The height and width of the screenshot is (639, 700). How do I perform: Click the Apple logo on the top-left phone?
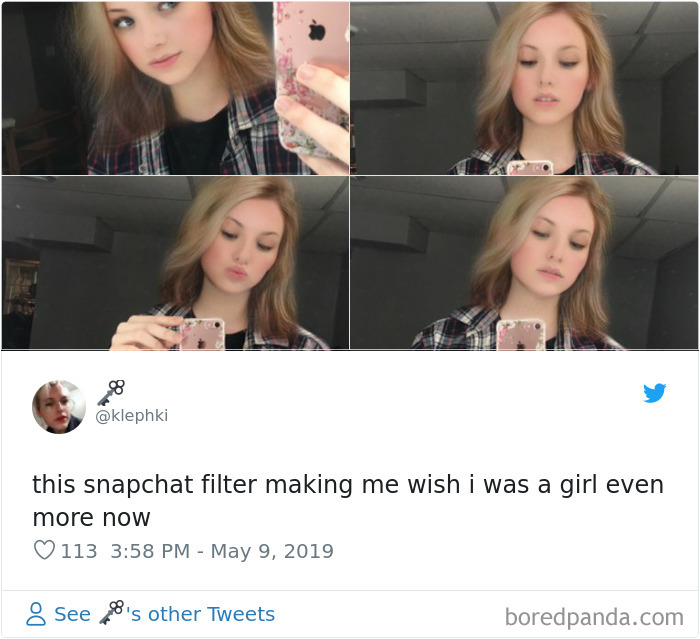click(x=316, y=30)
